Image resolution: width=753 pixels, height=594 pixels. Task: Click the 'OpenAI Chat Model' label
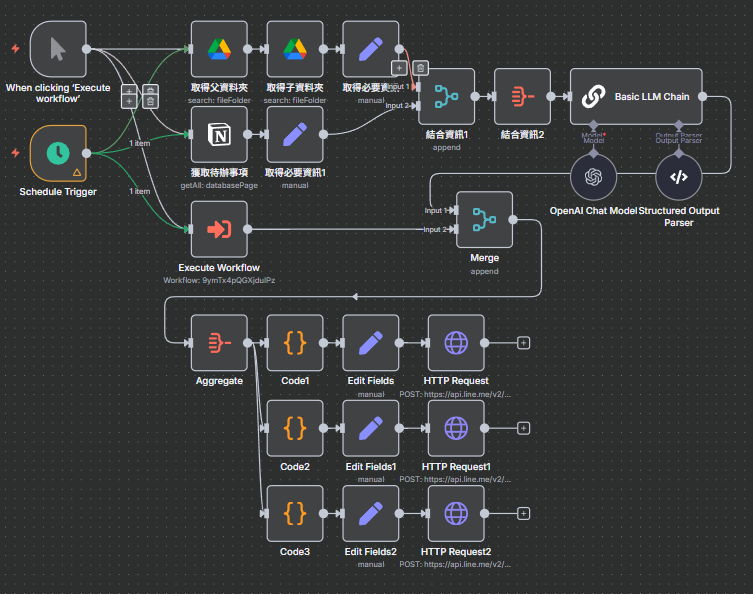pyautogui.click(x=593, y=211)
